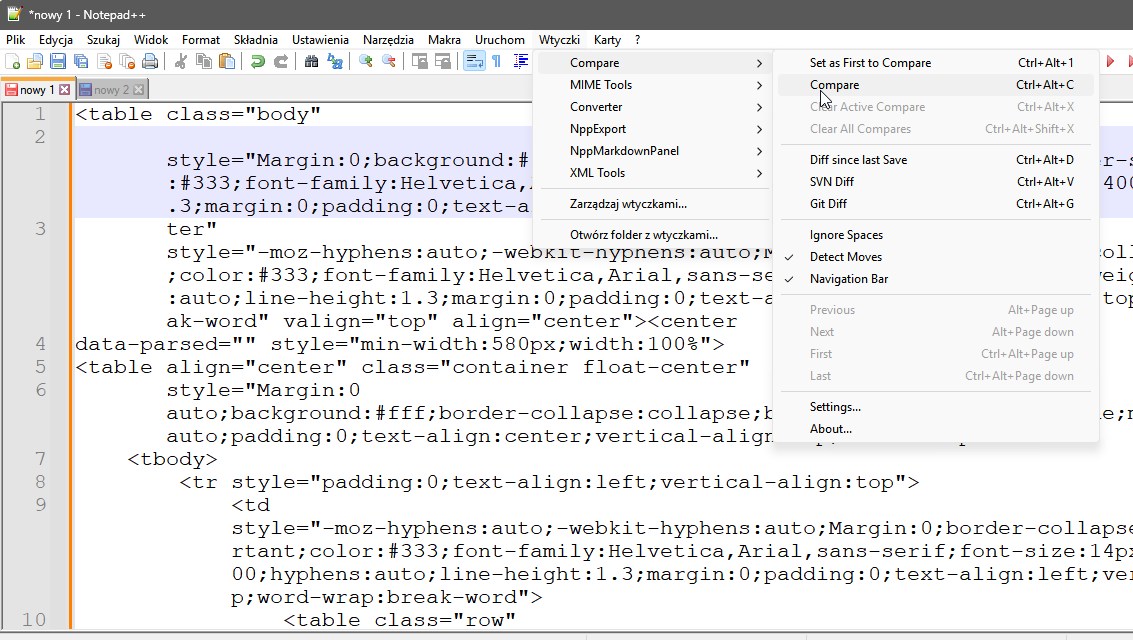The width and height of the screenshot is (1133, 640).
Task: Close the nowy 1 tab
Action: pyautogui.click(x=64, y=90)
